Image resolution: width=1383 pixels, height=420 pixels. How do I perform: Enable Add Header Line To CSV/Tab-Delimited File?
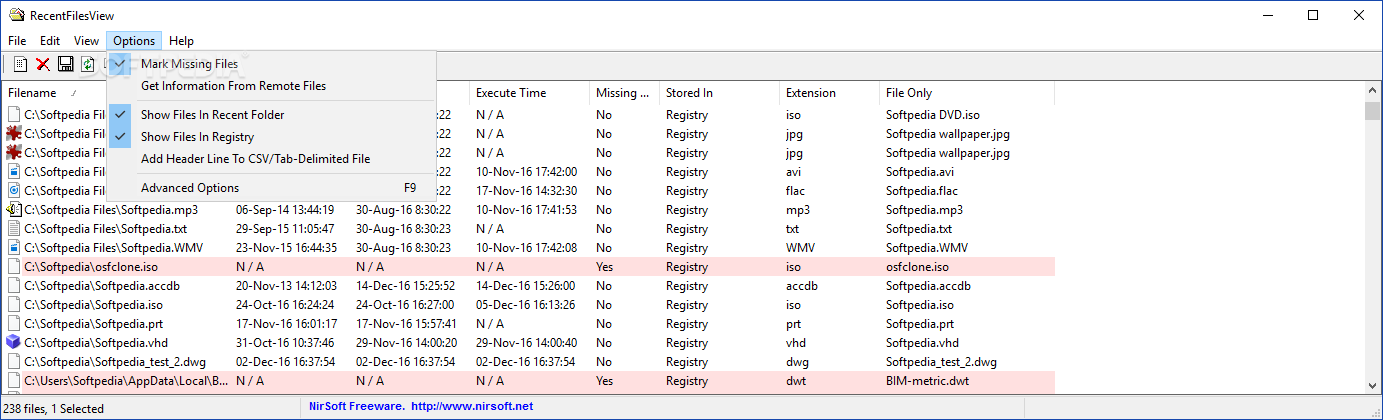tap(272, 159)
